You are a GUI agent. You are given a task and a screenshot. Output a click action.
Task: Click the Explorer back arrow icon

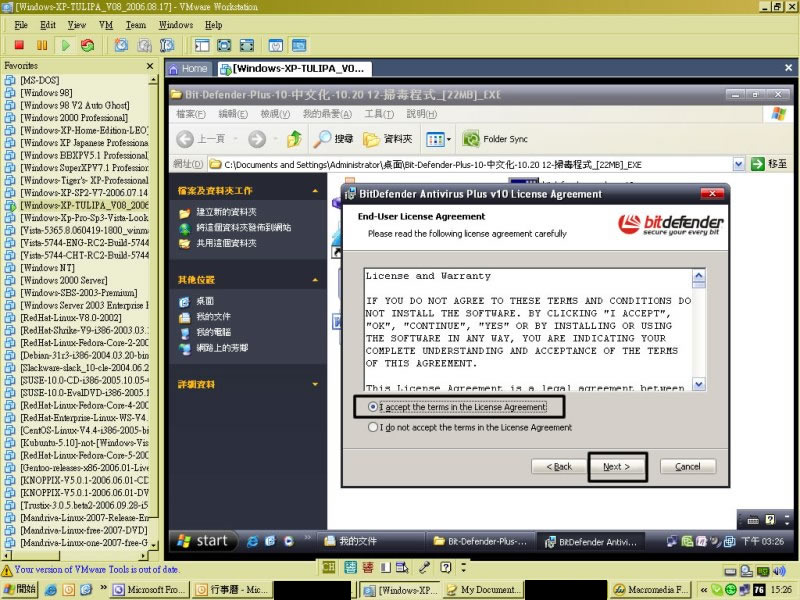pyautogui.click(x=185, y=139)
